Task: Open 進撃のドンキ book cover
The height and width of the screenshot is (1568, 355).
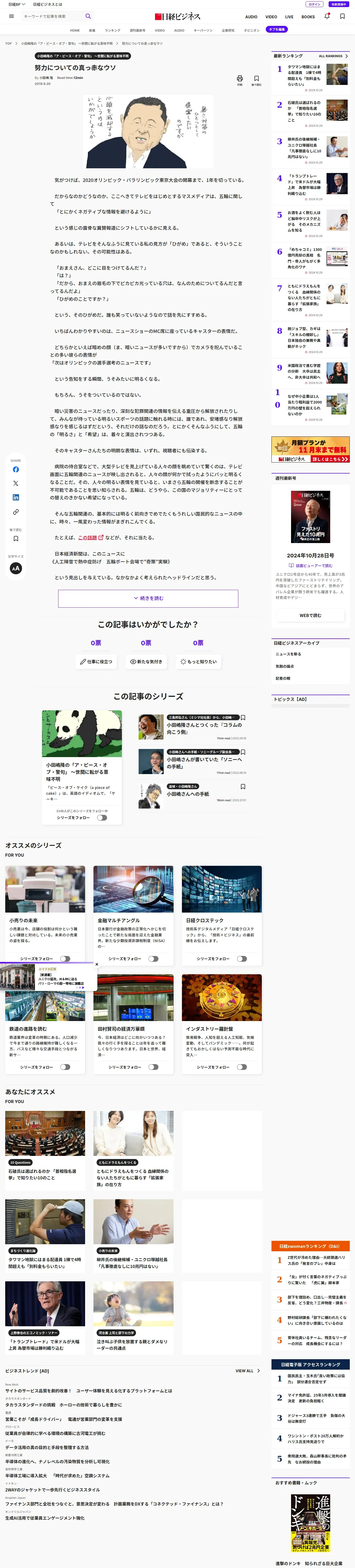Action: coord(311,1523)
